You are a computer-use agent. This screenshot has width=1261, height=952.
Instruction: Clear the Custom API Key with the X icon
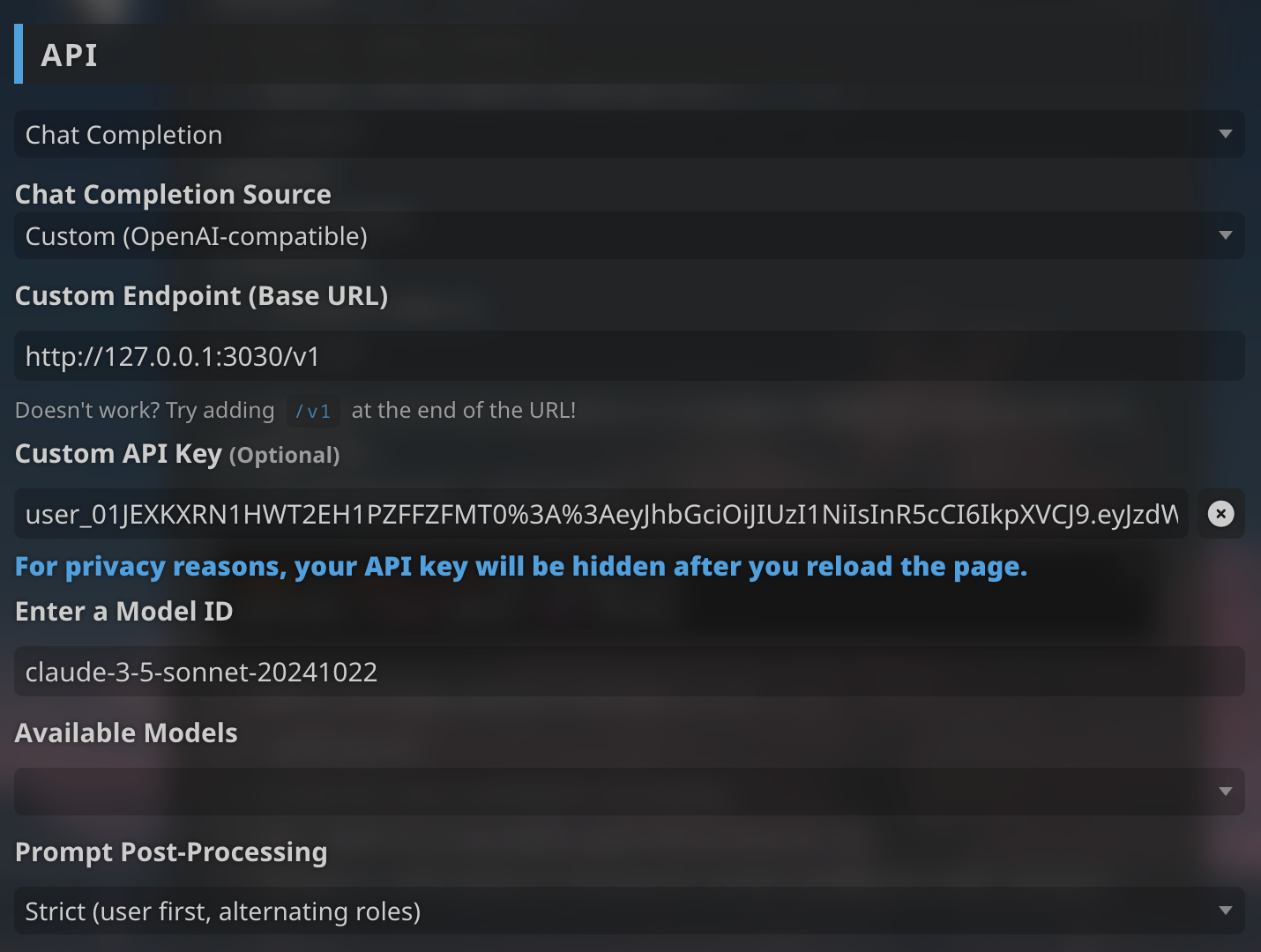coord(1220,513)
